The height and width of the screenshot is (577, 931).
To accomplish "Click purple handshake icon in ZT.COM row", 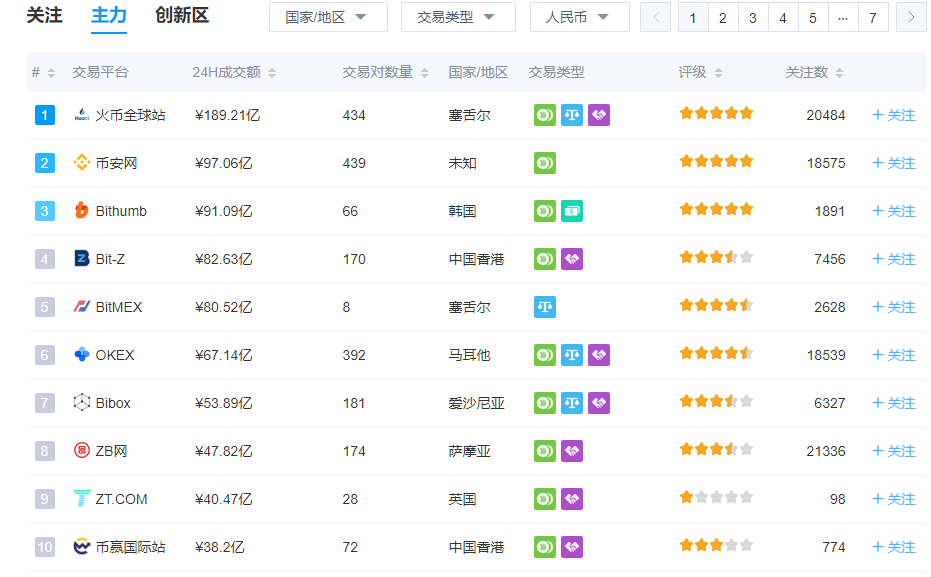I will 572,499.
